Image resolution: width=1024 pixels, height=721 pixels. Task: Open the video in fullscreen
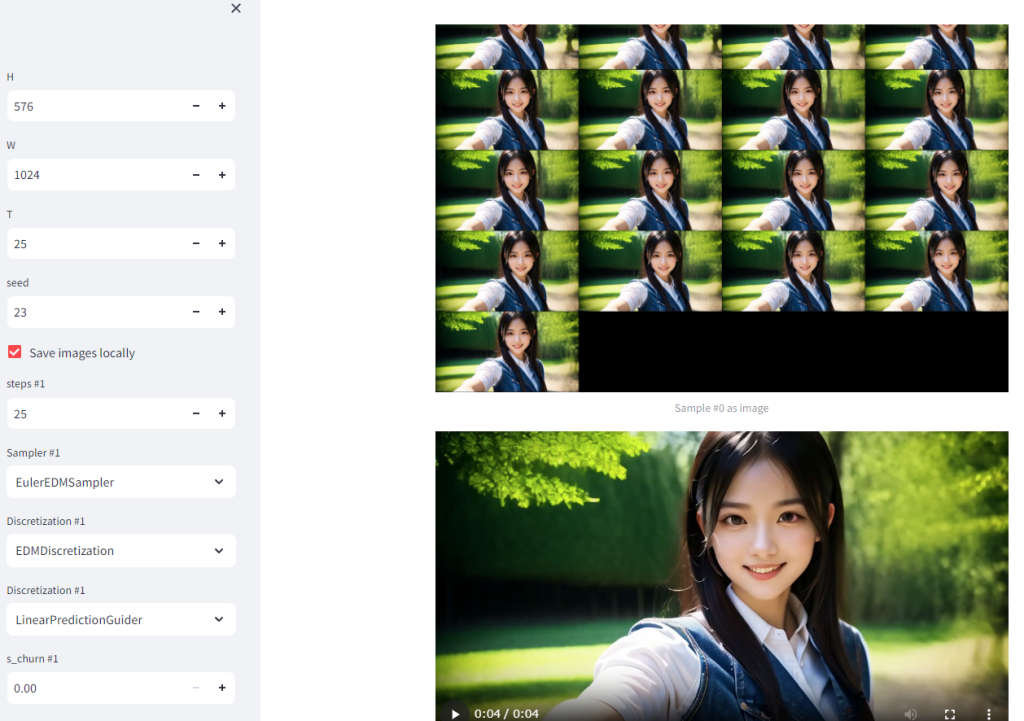pos(950,714)
